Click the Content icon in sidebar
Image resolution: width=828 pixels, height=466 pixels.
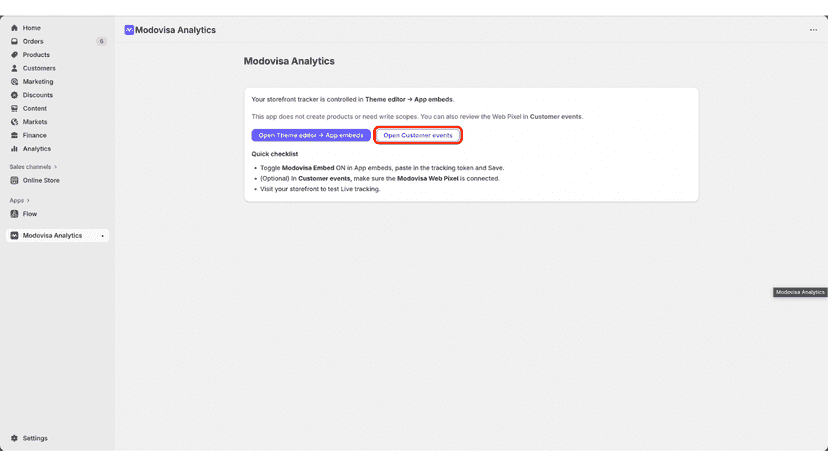coord(14,108)
